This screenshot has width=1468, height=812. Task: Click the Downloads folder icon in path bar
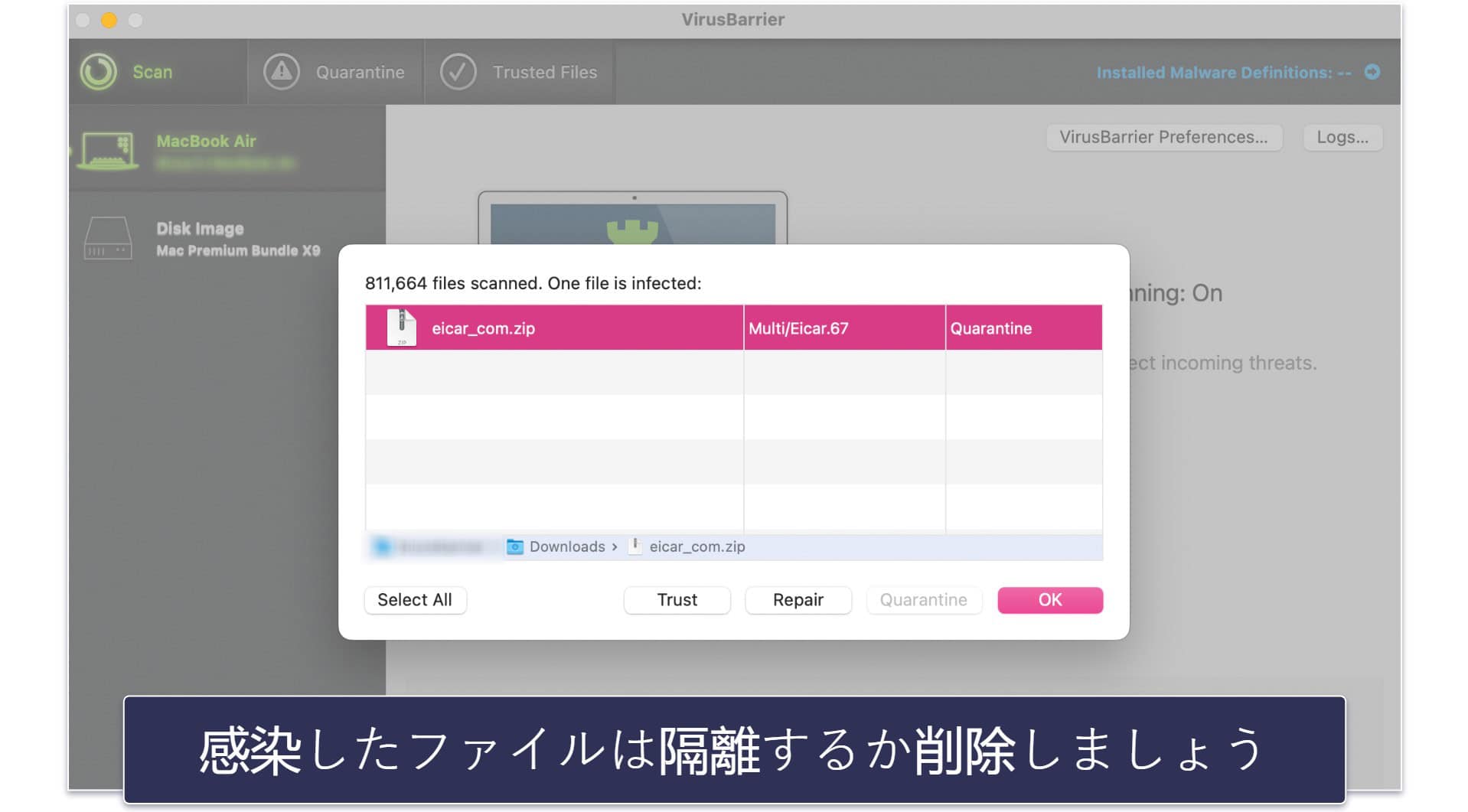pos(515,546)
